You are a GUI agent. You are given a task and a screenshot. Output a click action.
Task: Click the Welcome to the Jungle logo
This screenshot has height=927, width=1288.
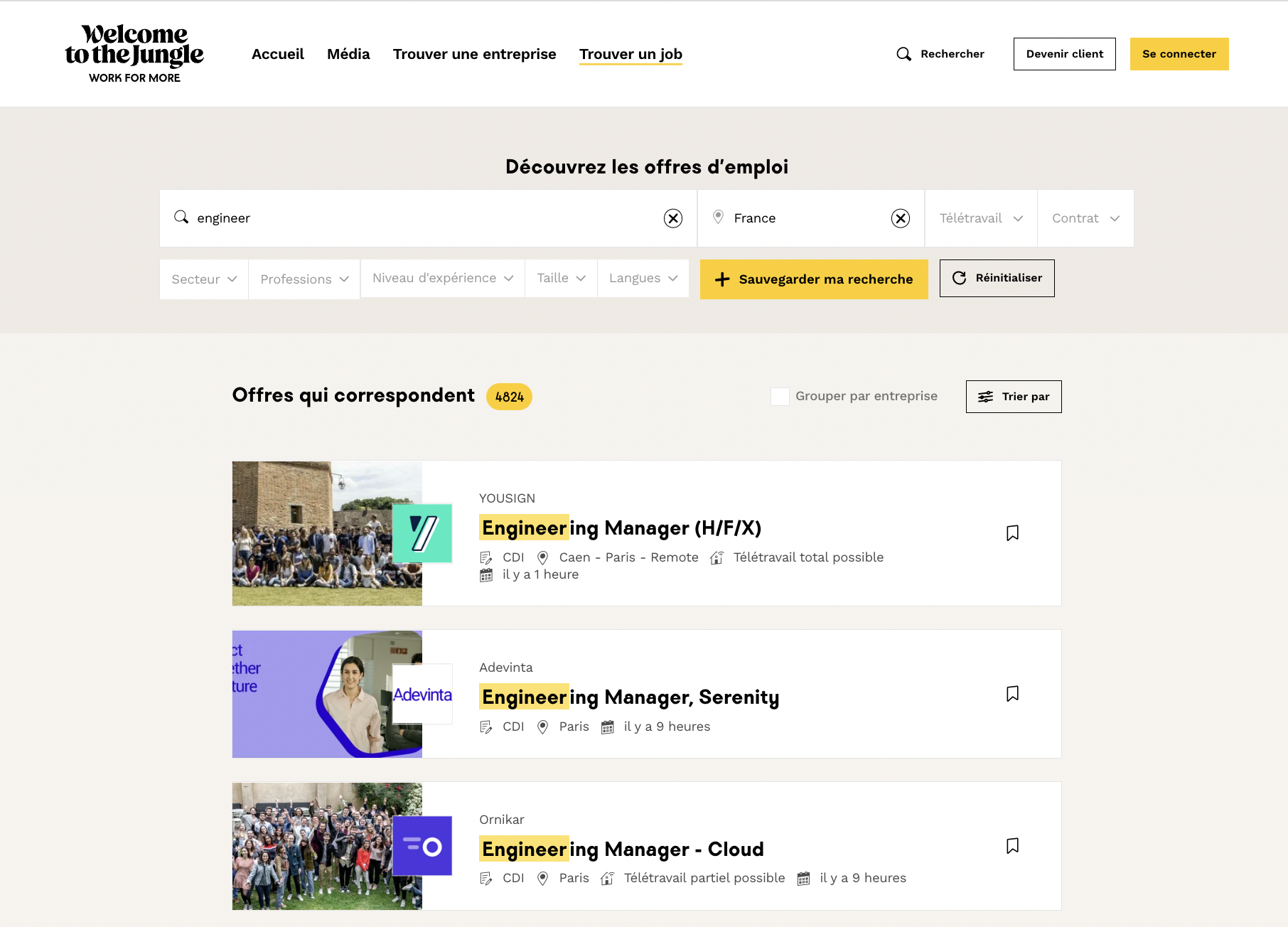click(134, 54)
